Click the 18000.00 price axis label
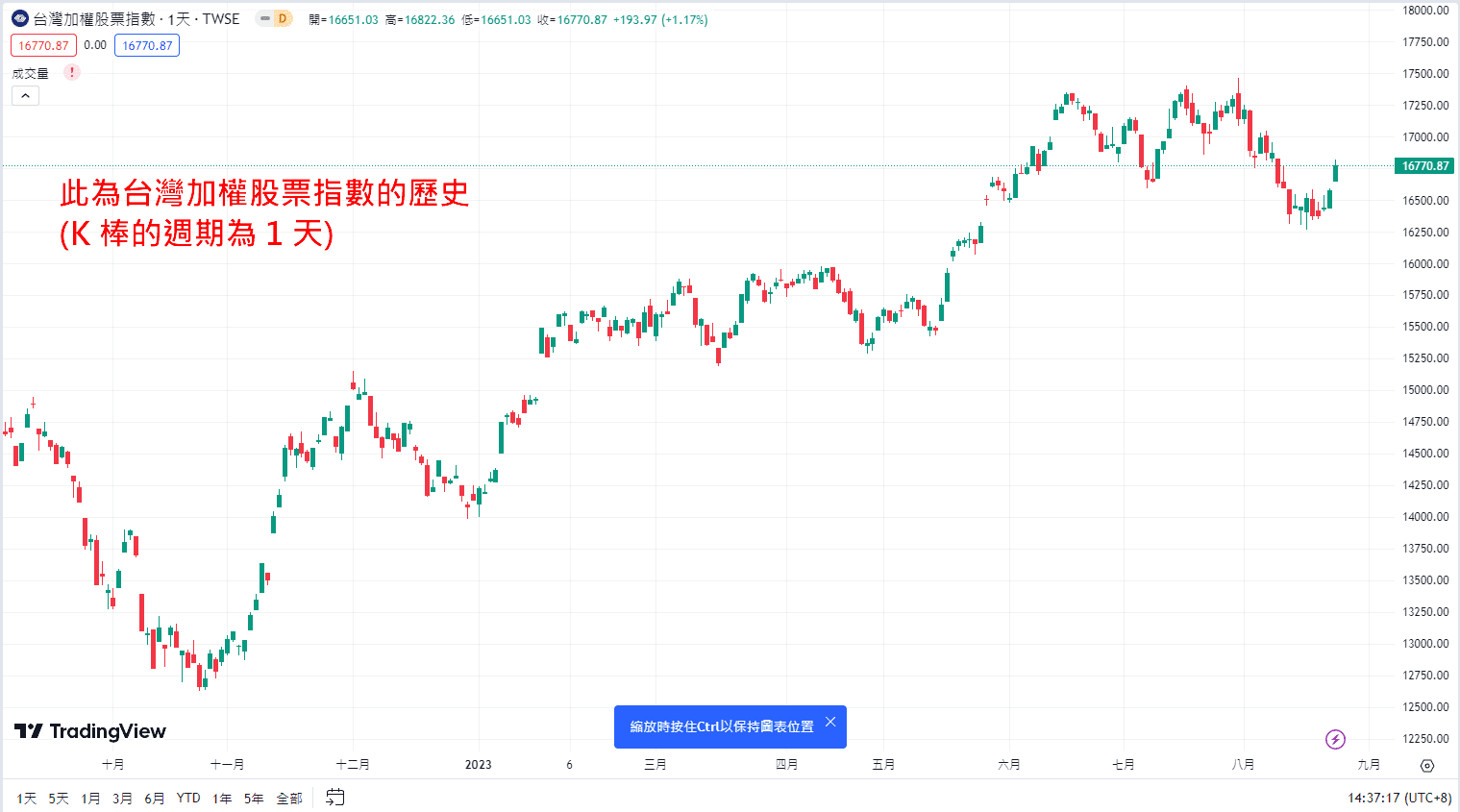1460x812 pixels. tap(1425, 11)
